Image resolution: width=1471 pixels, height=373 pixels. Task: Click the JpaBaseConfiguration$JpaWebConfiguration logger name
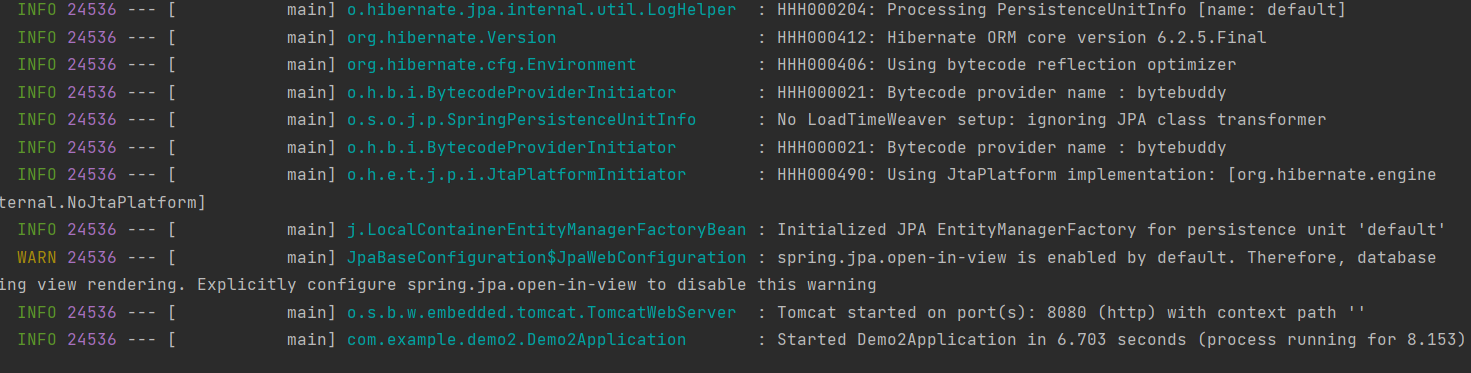click(546, 257)
